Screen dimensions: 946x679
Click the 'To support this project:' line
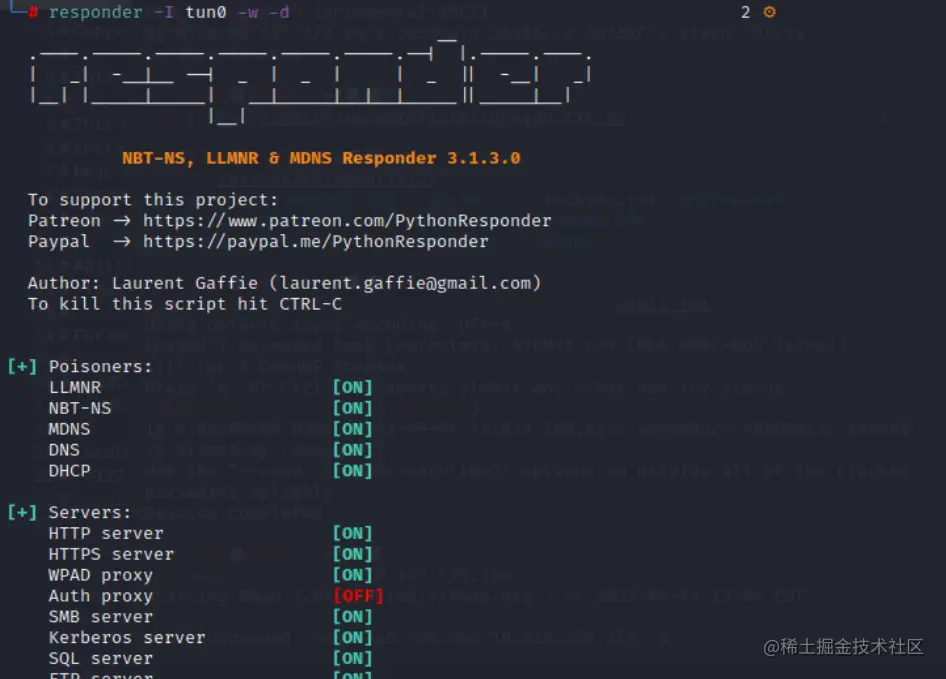click(153, 200)
